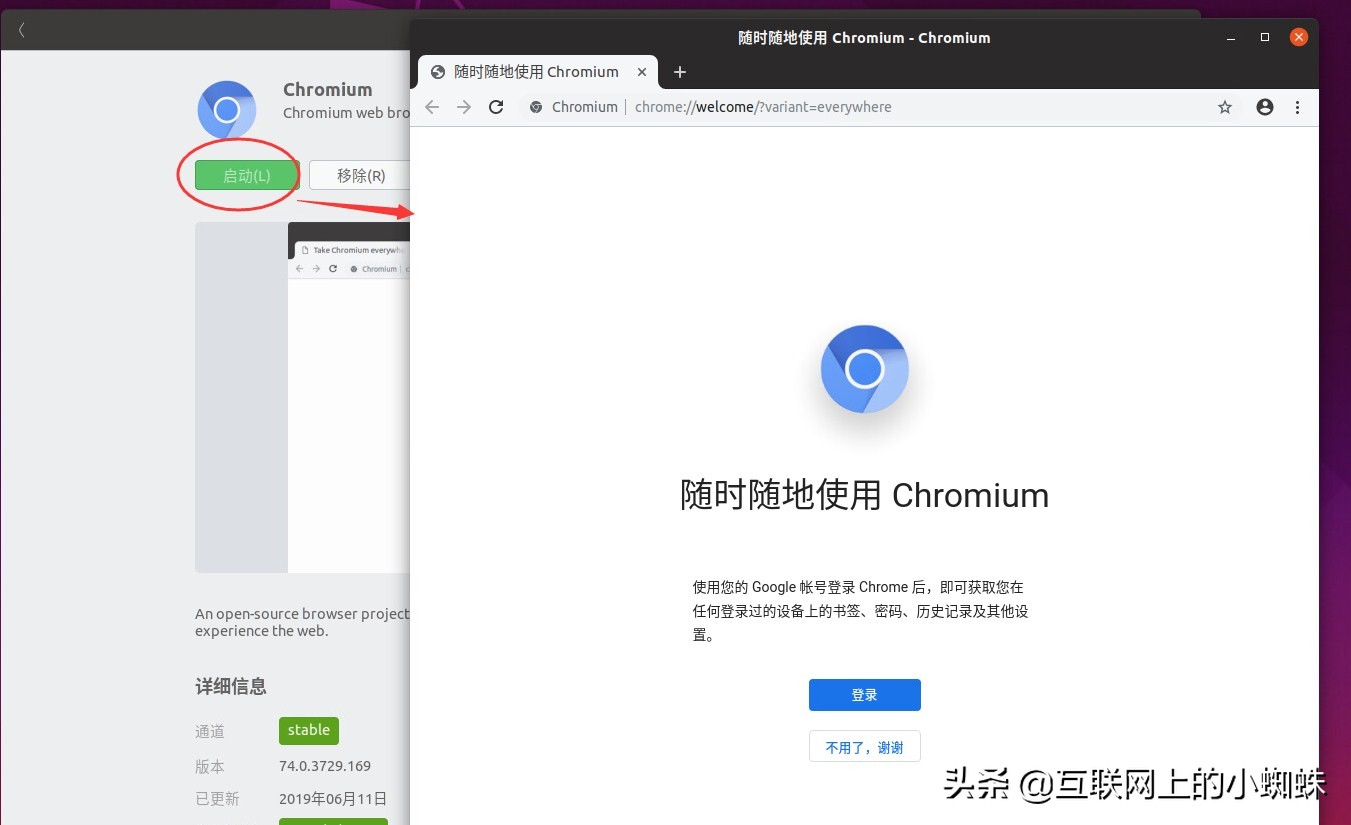
Task: Click the Chromium title in software center
Action: tap(328, 89)
